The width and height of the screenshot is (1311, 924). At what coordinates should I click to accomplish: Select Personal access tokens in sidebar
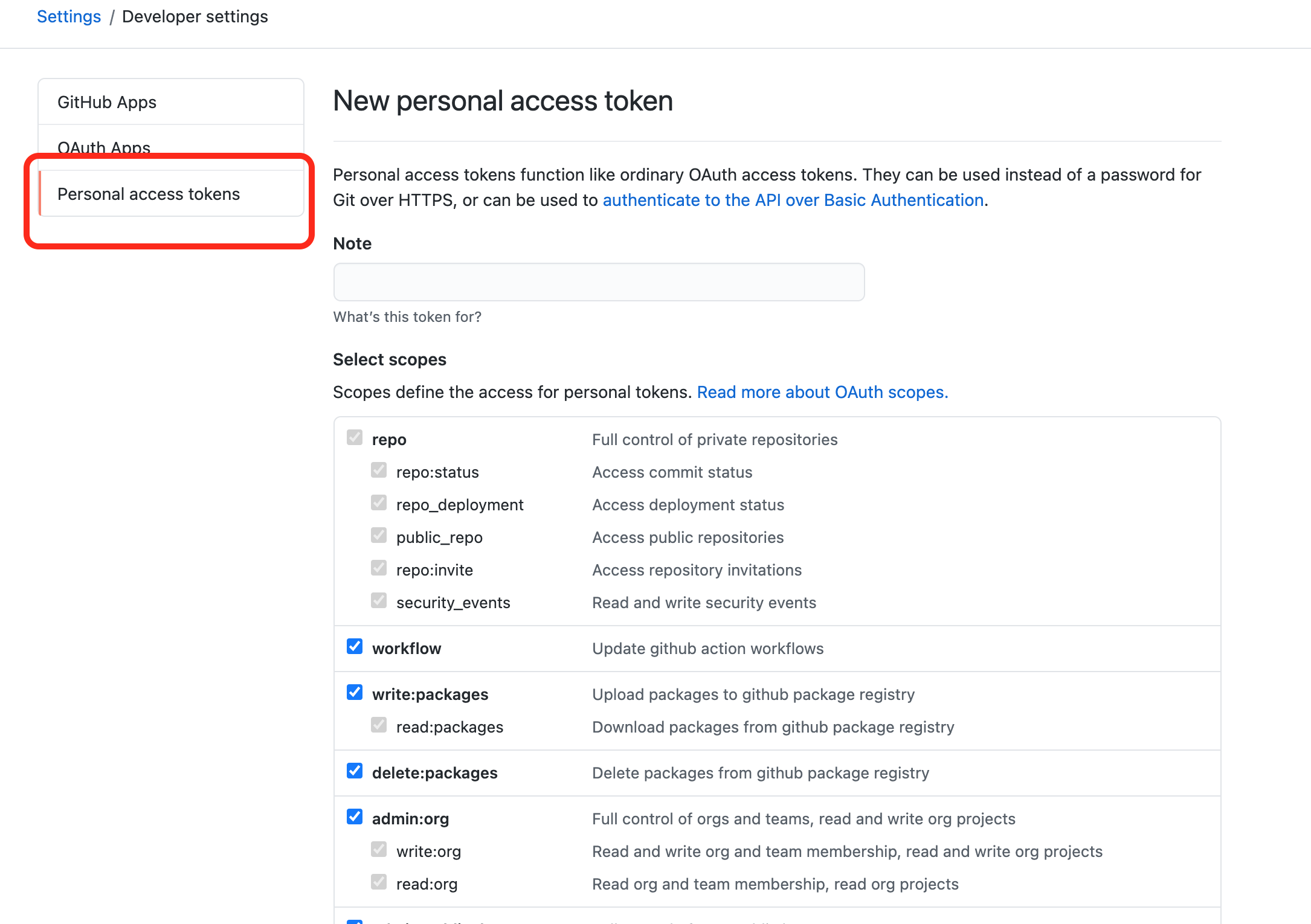171,194
